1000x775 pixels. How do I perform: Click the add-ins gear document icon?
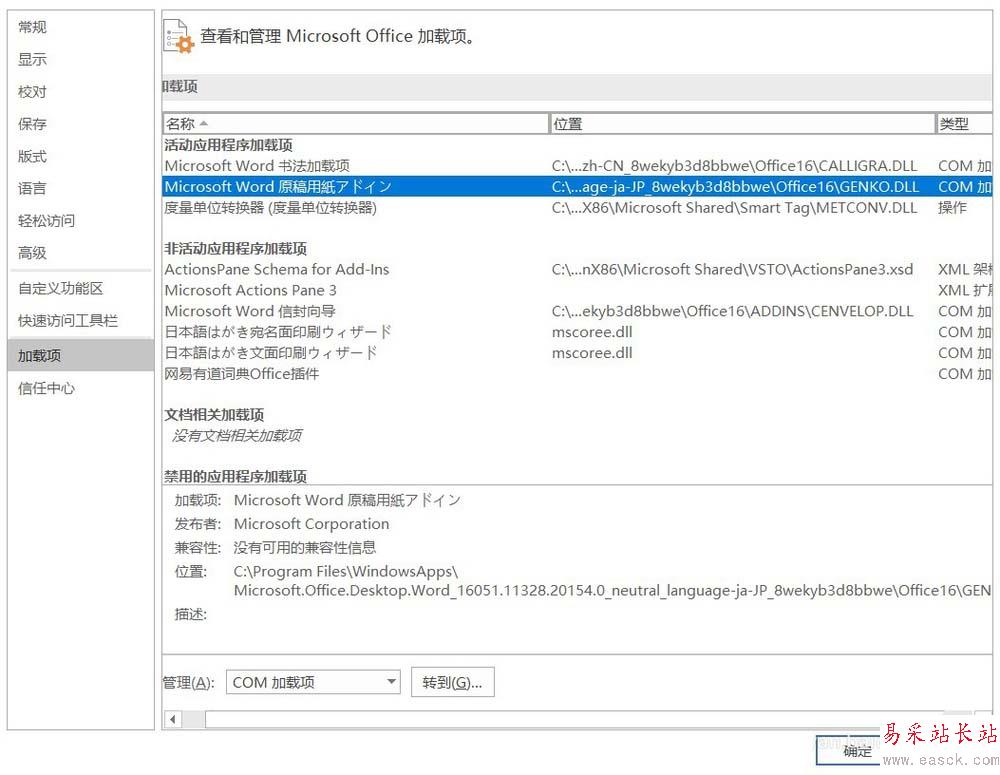179,36
